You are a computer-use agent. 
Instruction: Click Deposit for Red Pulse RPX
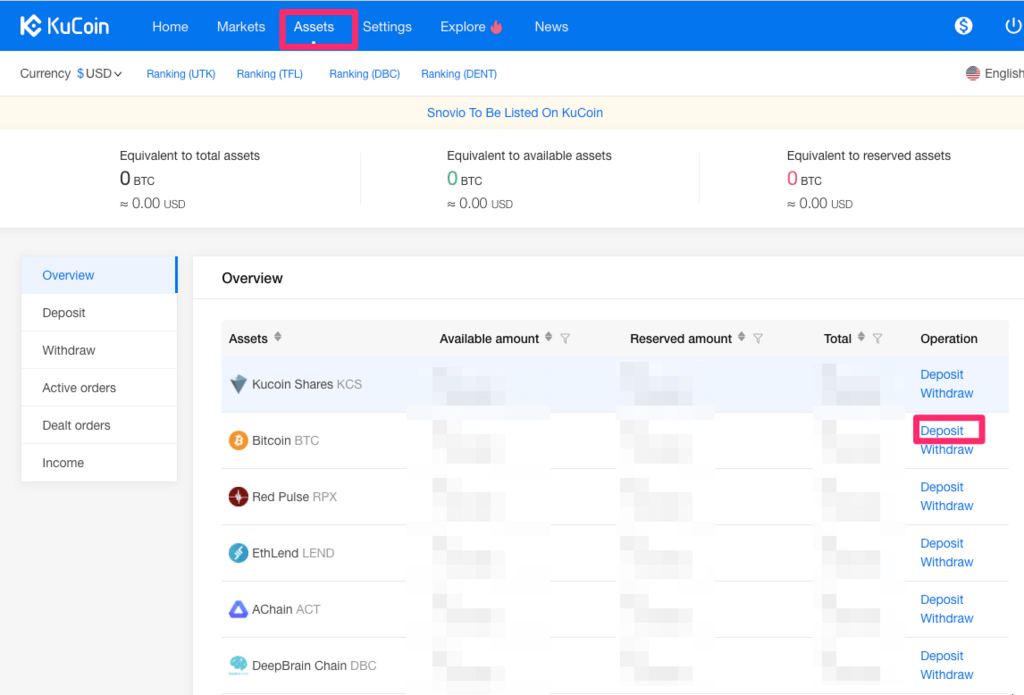click(942, 487)
